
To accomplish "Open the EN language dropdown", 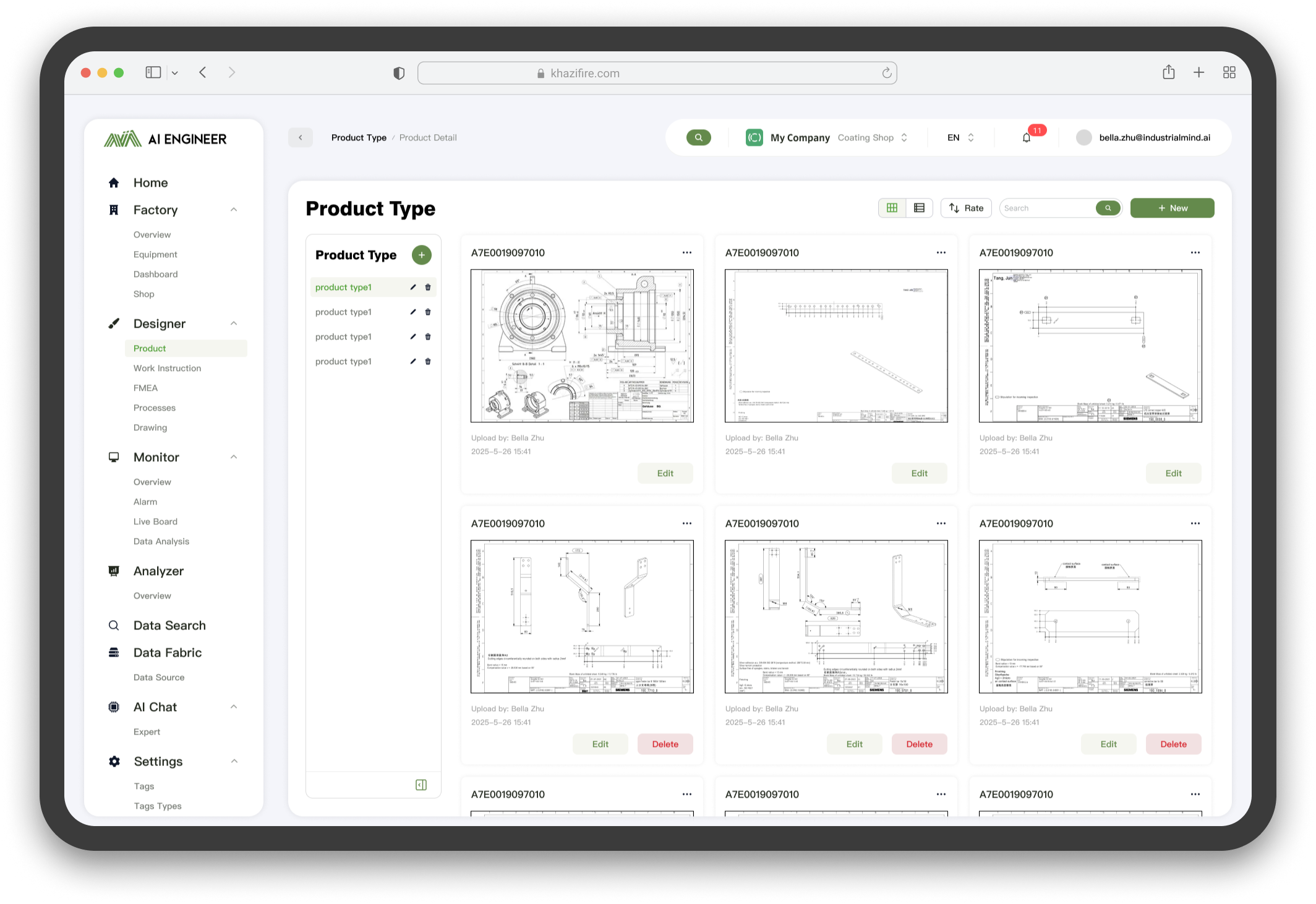I will coord(960,138).
